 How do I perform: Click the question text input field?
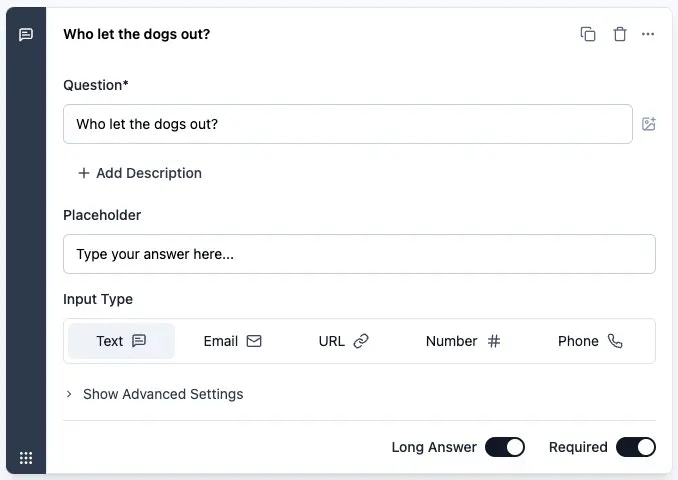(x=348, y=124)
